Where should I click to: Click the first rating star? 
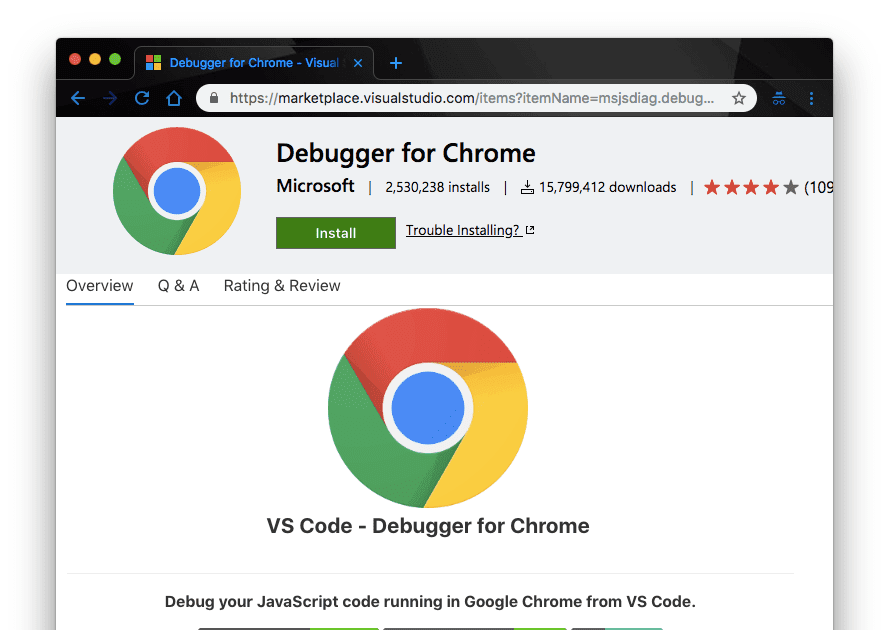(x=712, y=187)
